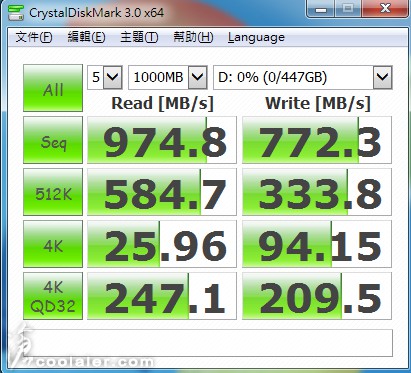Run the 512K test
Viewport: 411px width, 373px height.
tap(53, 192)
